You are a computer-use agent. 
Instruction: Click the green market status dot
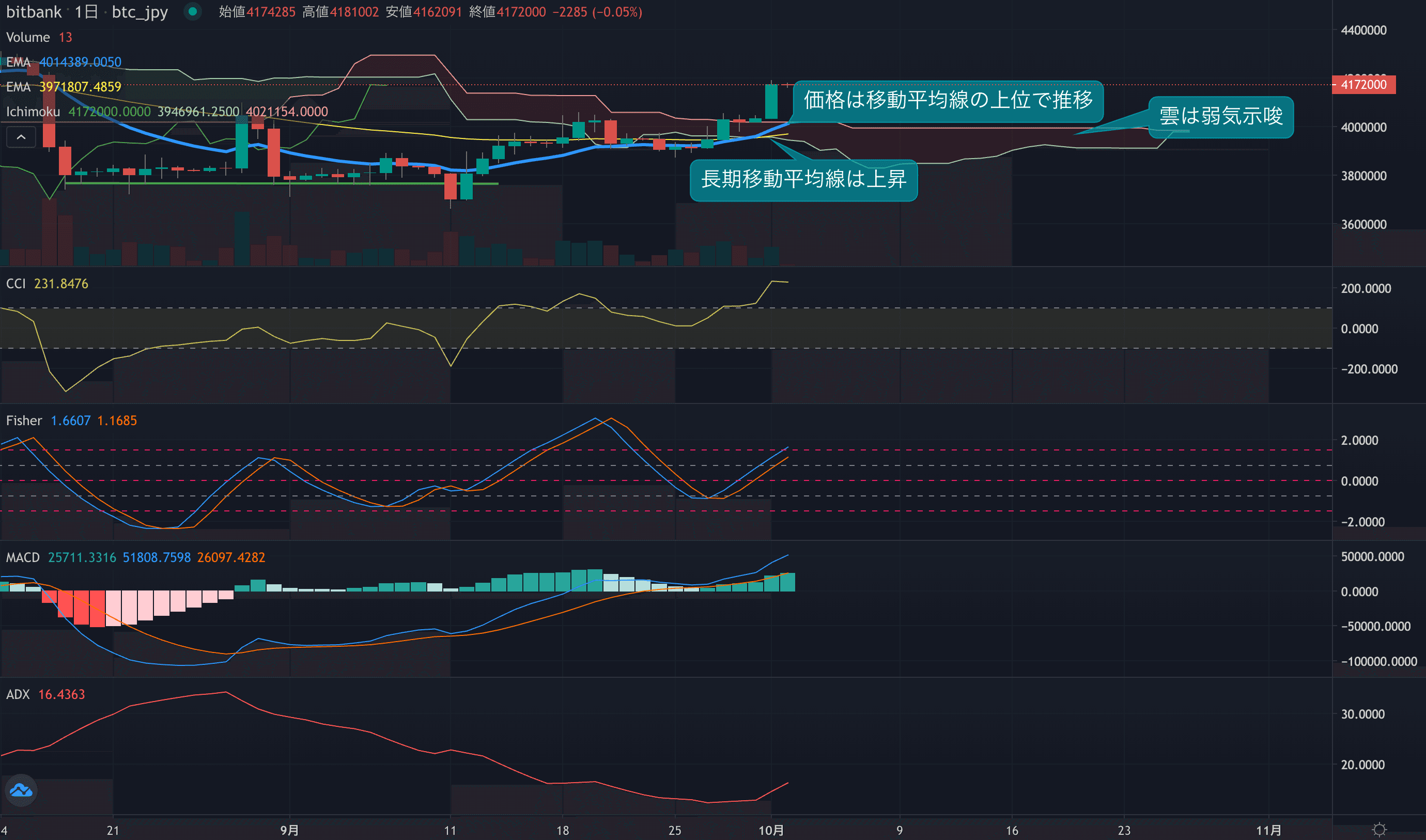tap(193, 12)
